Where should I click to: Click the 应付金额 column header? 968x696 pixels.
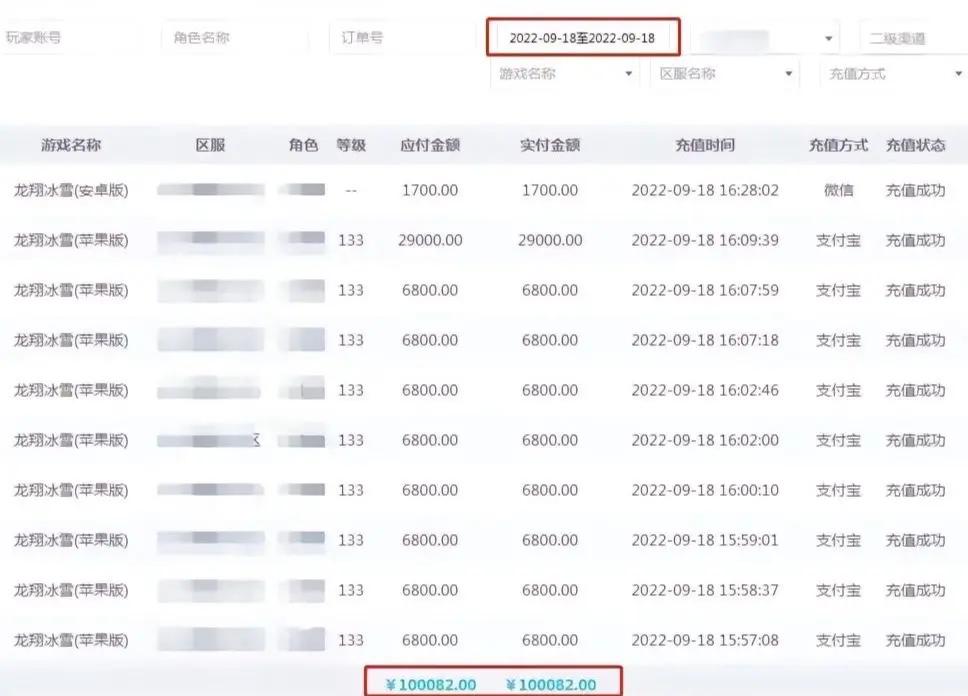coord(430,145)
